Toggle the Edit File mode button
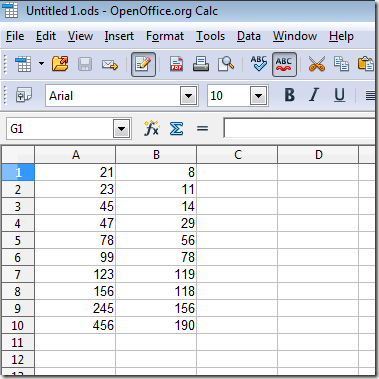Viewport: 379px width, 379px height. [143, 64]
